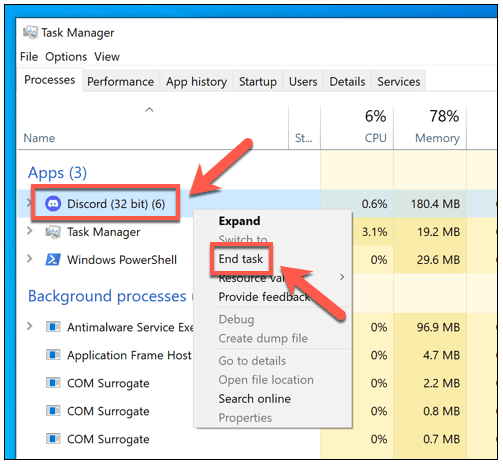Select the Windows PowerShell process row
Screen dimensions: 503x464
[x=122, y=260]
